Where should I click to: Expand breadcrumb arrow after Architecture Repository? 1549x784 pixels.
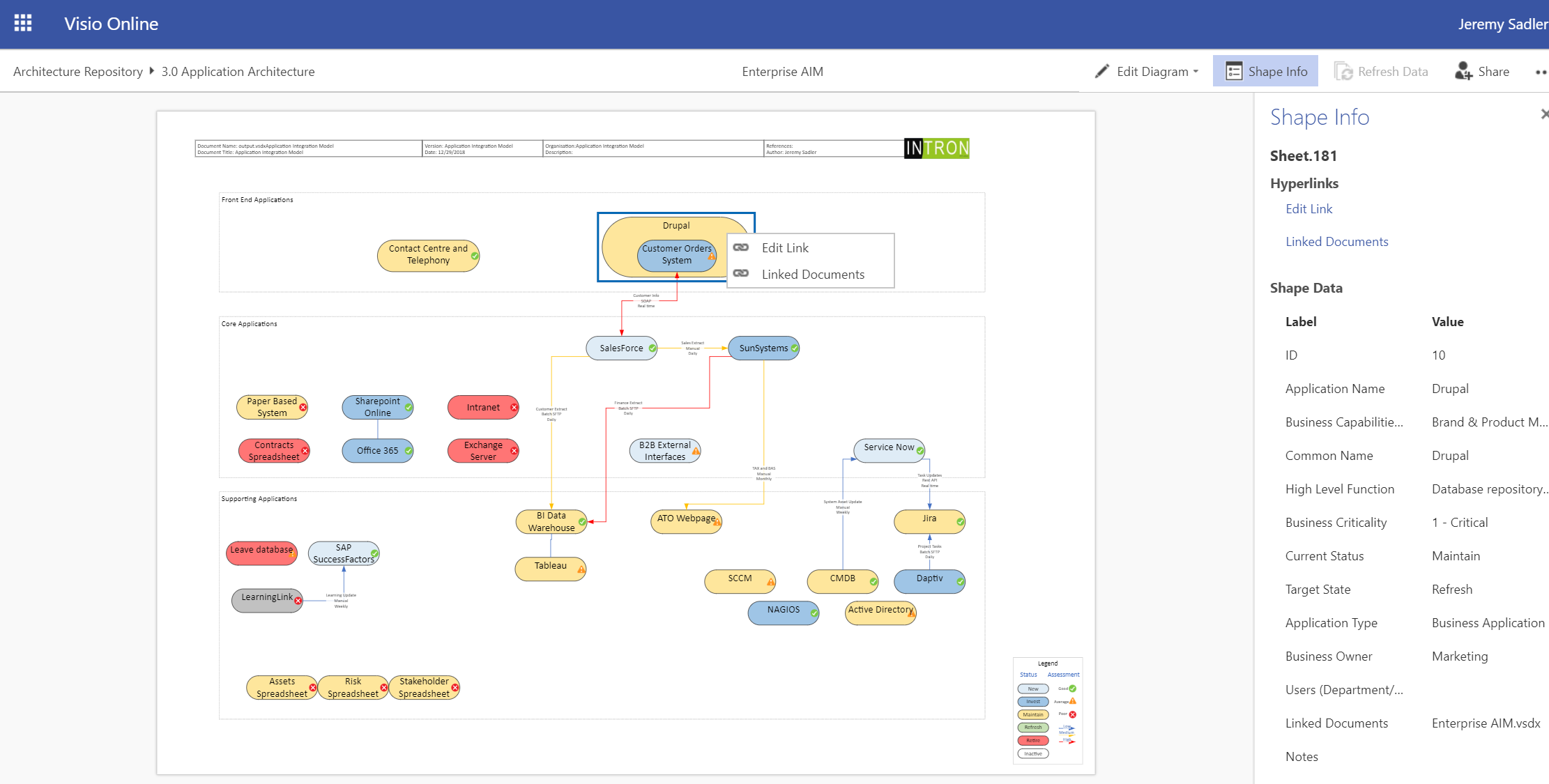[x=152, y=71]
